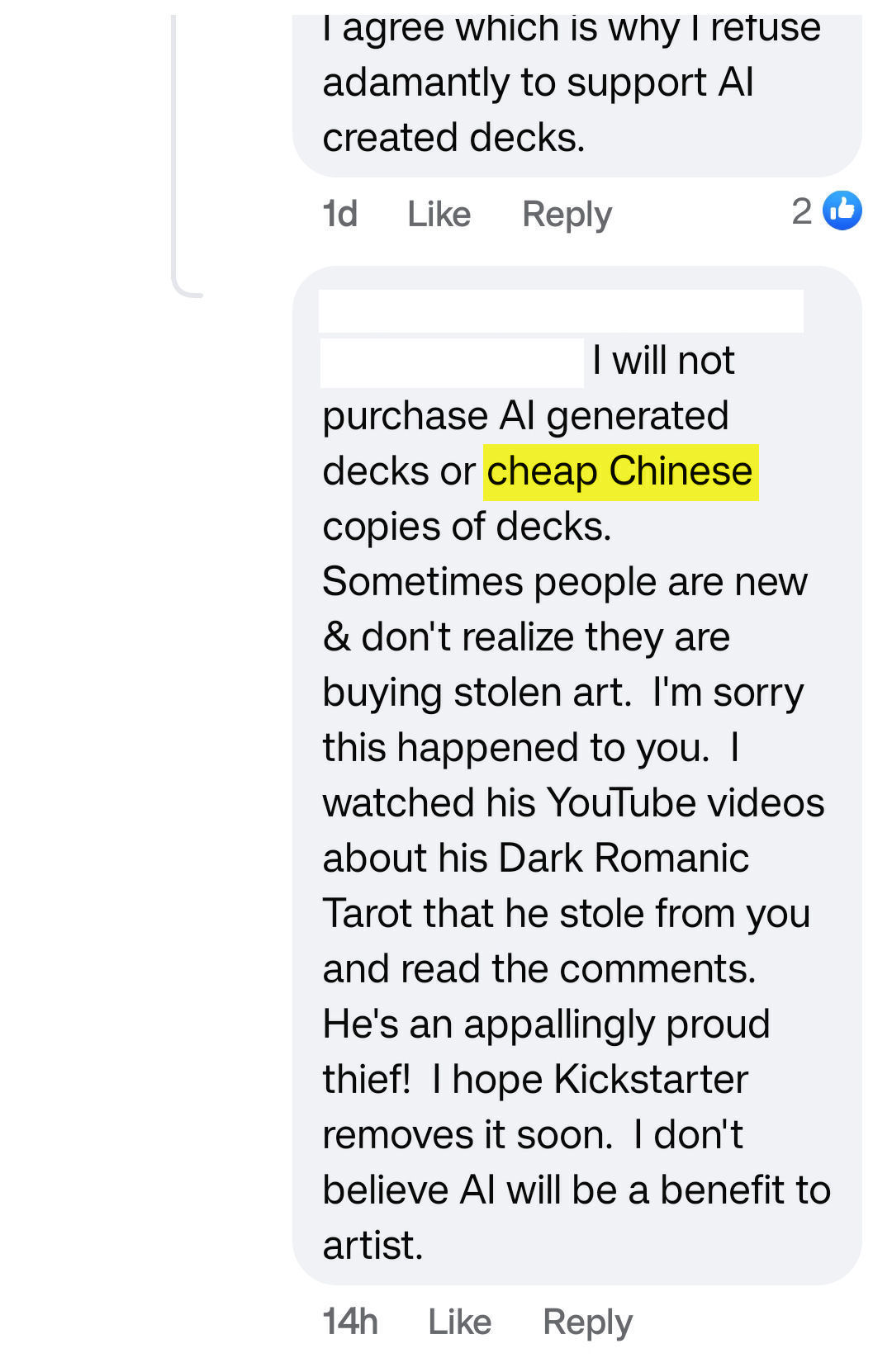Click the "Sometimes people are new" line
892x1372 pixels.
[564, 582]
